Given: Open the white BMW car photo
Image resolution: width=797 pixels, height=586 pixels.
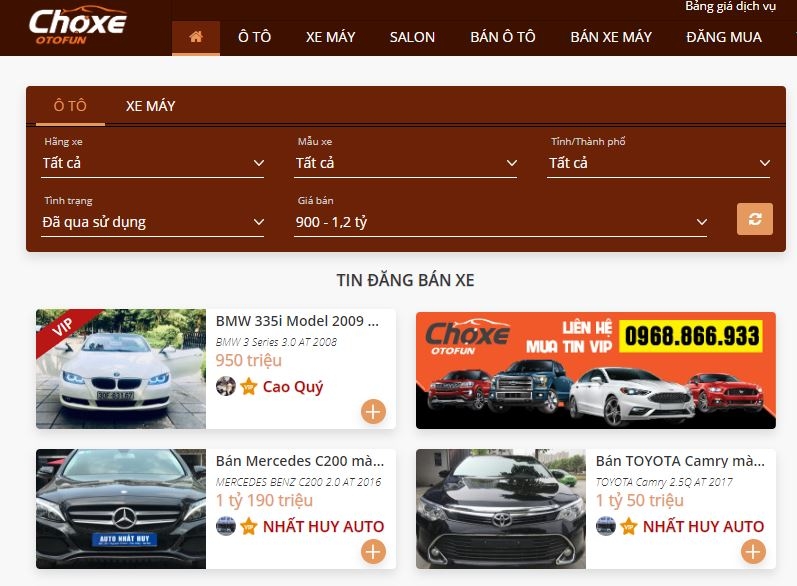Looking at the screenshot, I should [121, 369].
